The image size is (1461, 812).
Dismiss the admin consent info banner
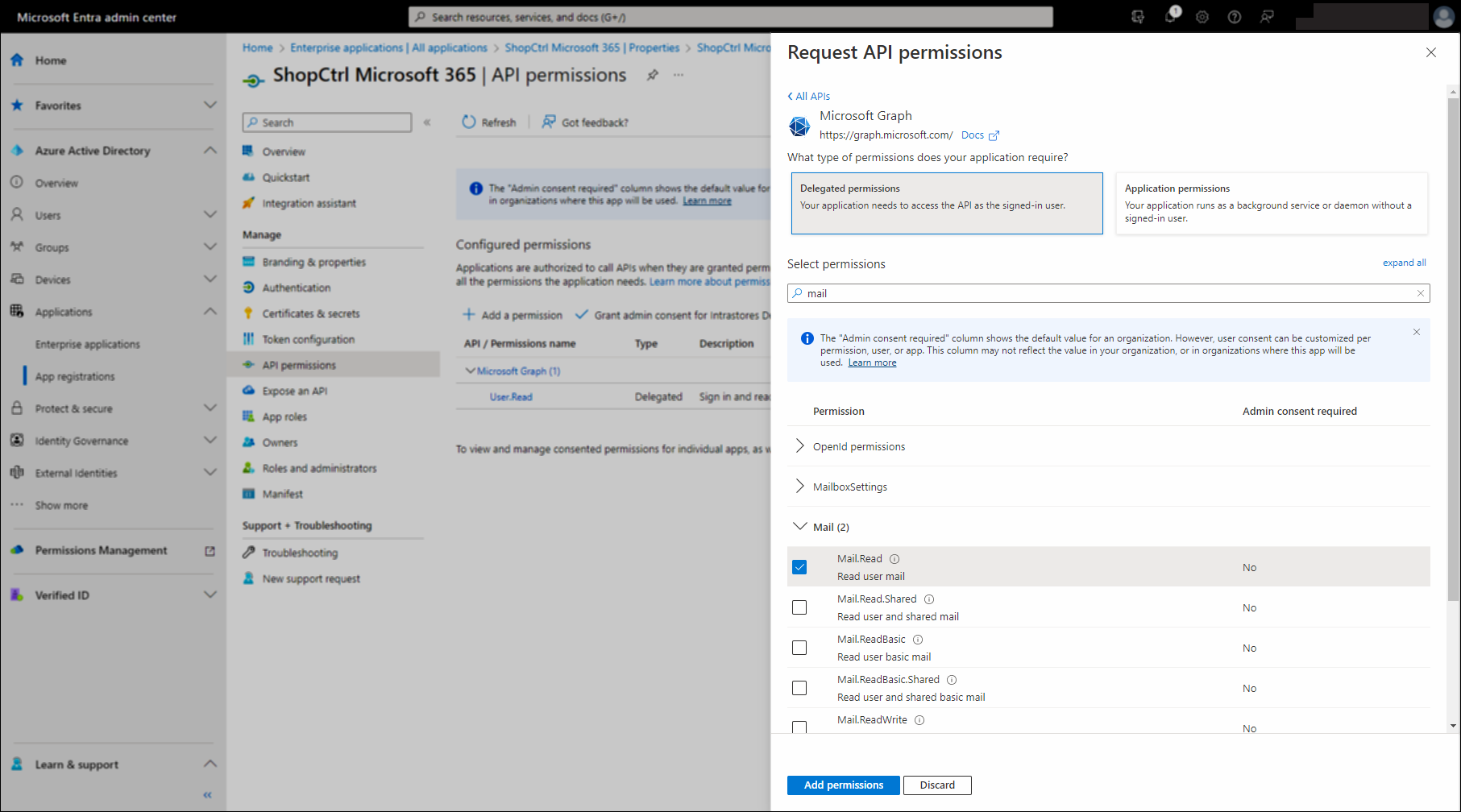point(1417,332)
